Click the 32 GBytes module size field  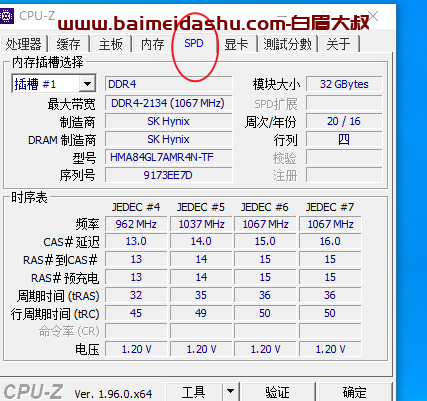(x=344, y=84)
